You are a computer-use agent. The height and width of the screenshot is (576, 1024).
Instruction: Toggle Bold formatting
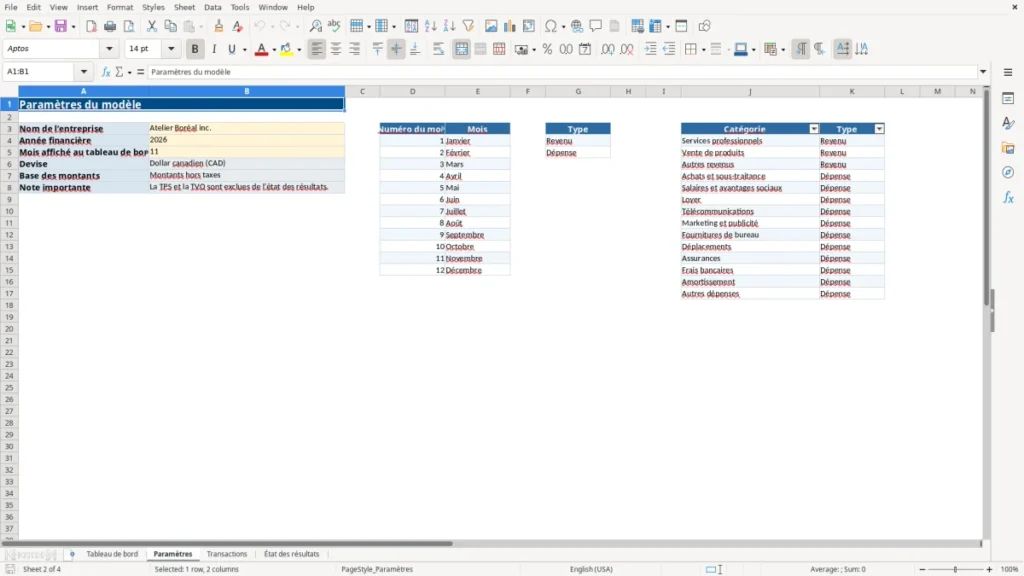pyautogui.click(x=195, y=49)
